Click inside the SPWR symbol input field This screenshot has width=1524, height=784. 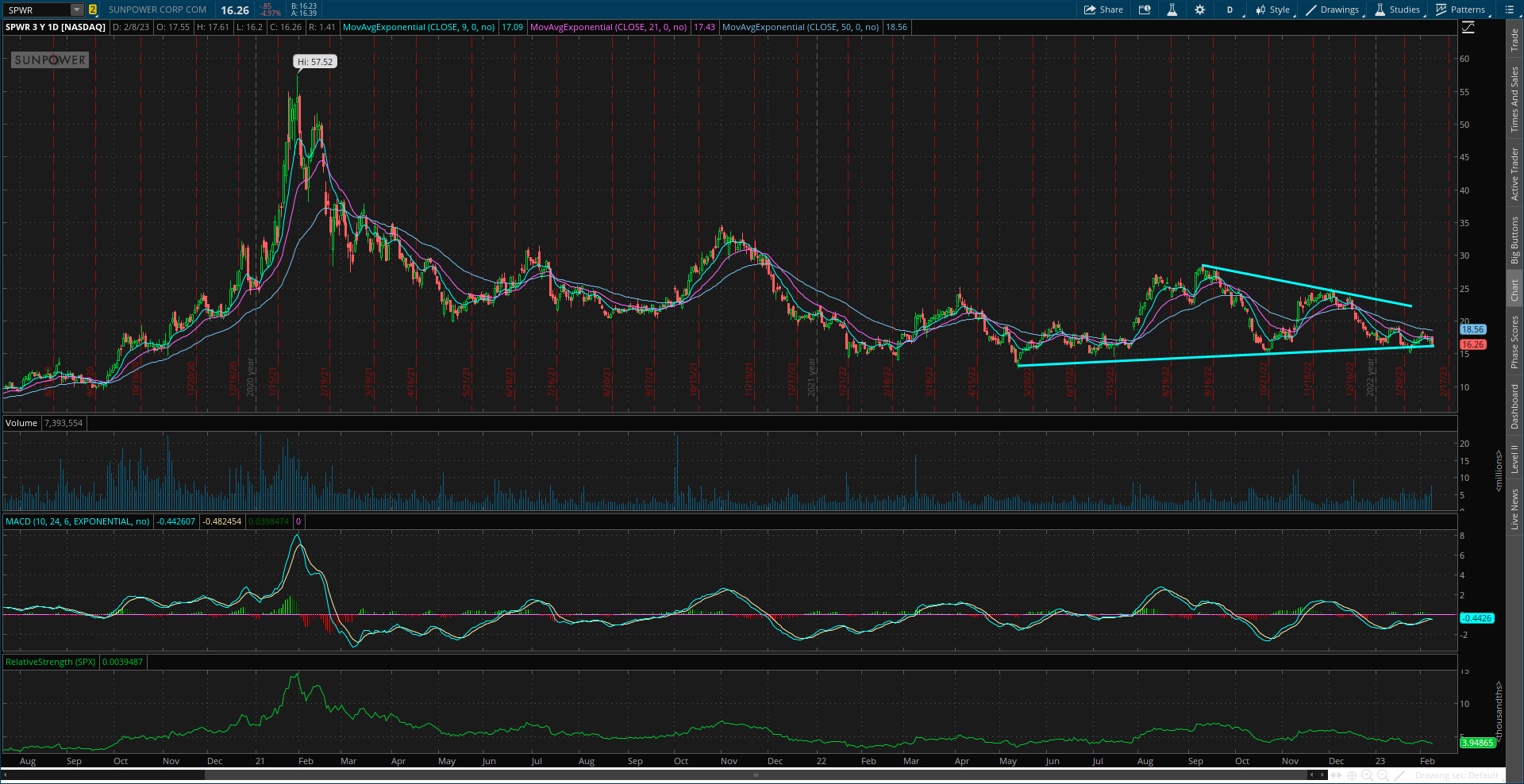(36, 10)
